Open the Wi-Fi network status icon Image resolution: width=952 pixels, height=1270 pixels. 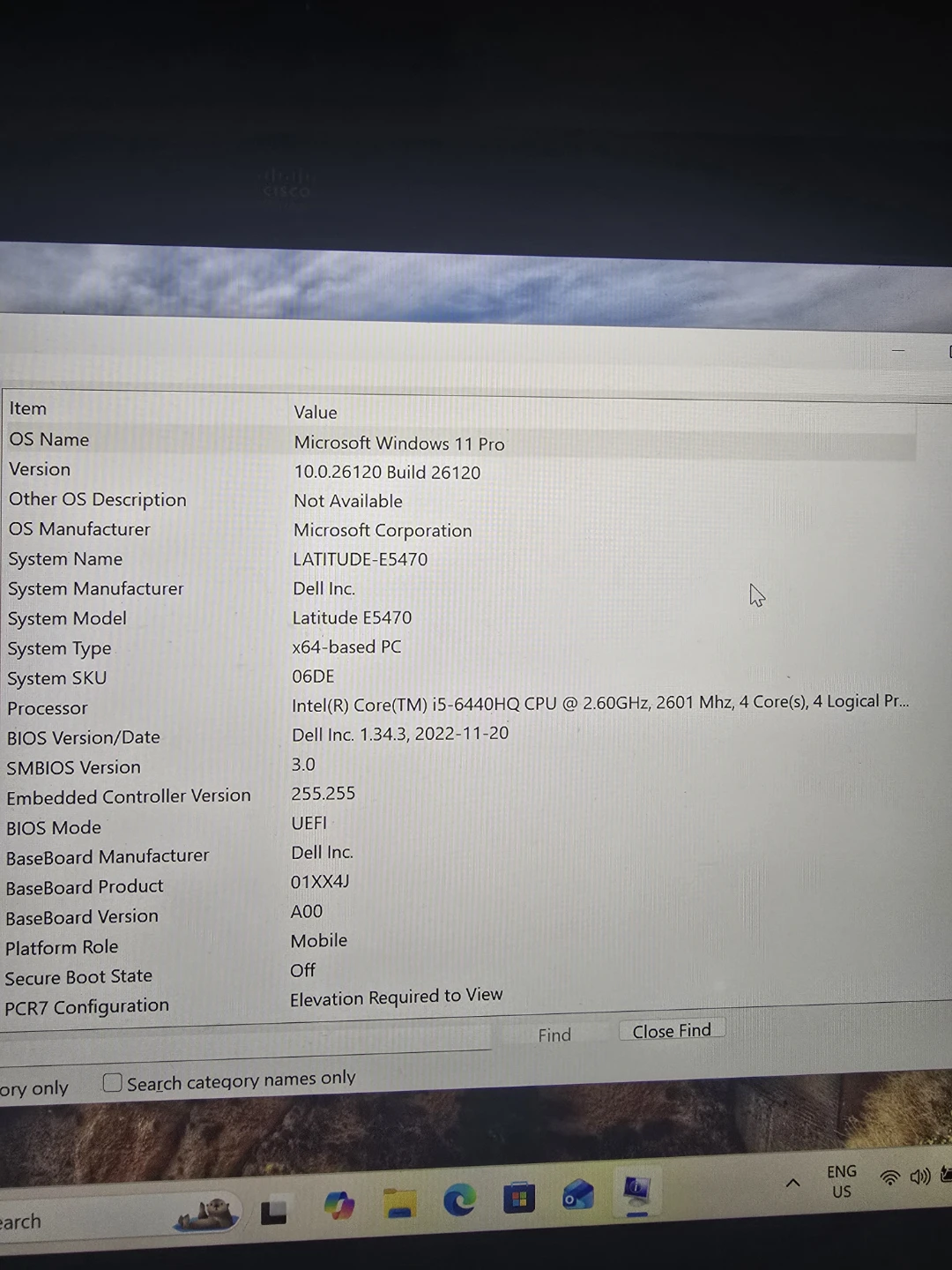pos(890,1177)
